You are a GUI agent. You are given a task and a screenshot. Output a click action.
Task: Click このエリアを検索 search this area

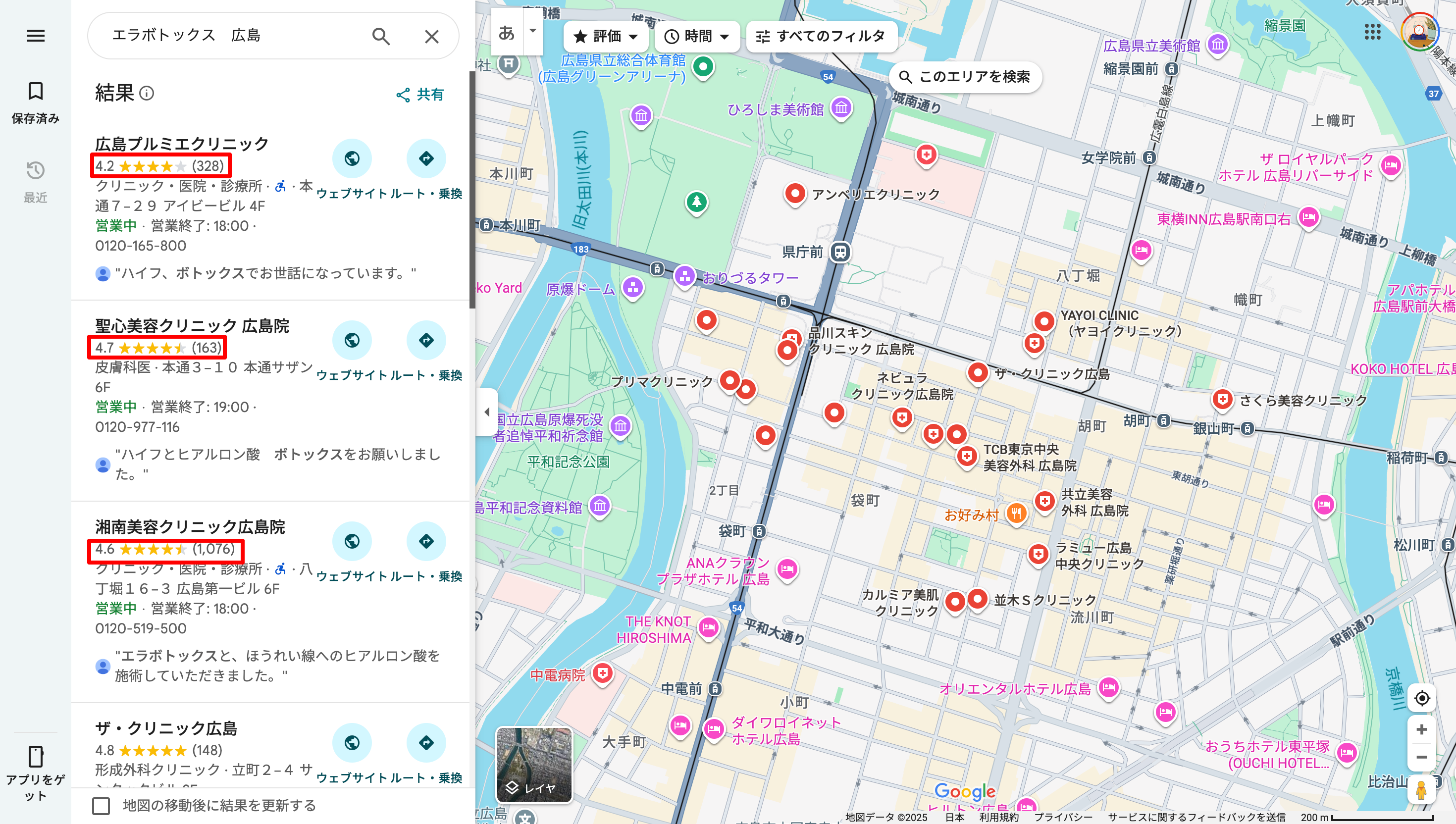tap(965, 77)
